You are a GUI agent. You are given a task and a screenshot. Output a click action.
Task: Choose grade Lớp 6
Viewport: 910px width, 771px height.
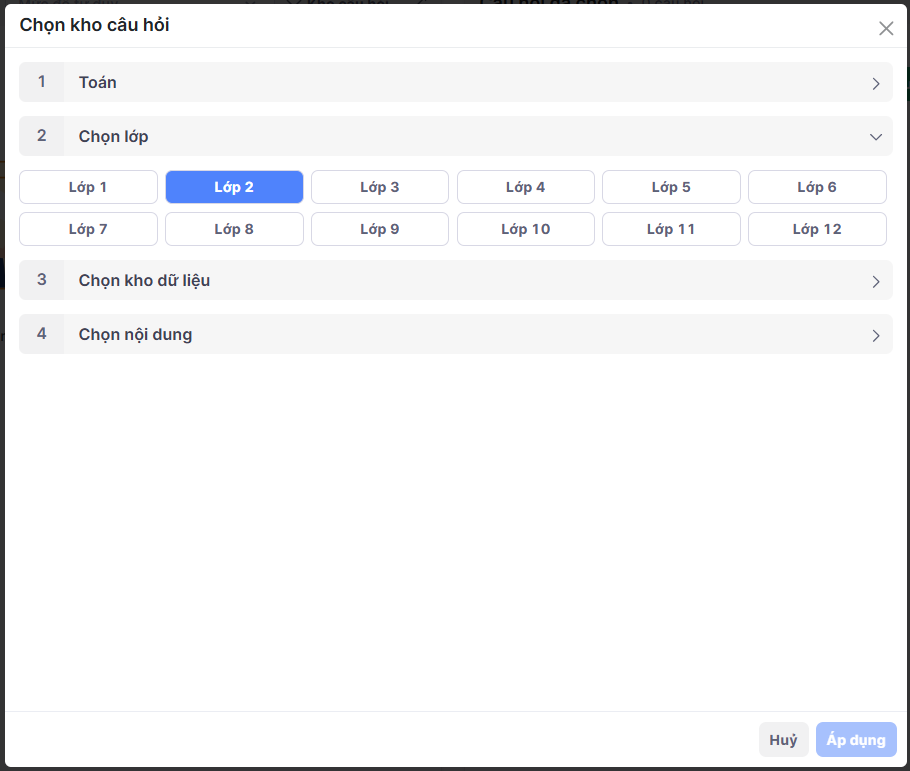(817, 187)
